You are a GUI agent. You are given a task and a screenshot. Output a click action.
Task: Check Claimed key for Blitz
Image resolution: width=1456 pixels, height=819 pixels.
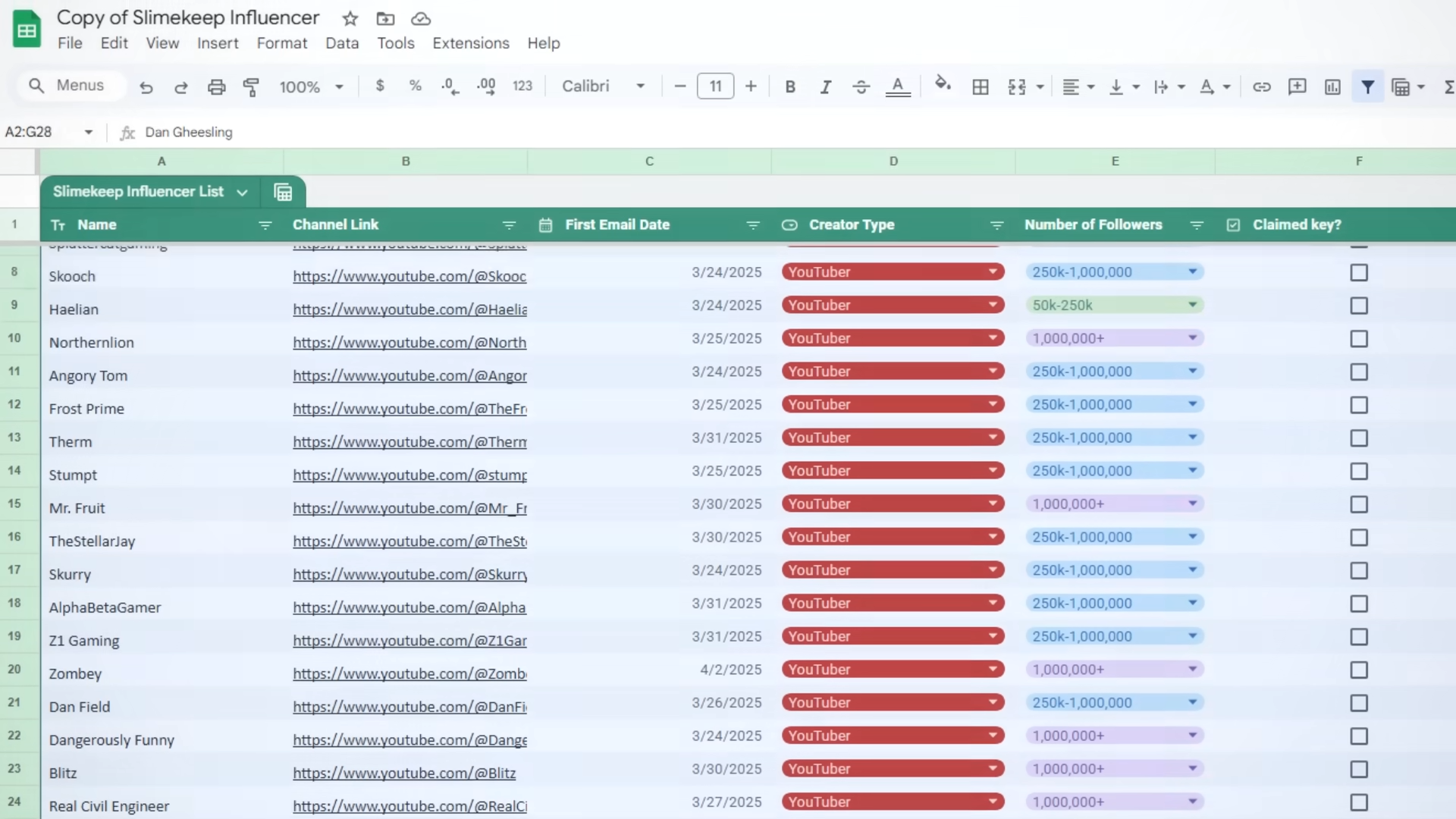point(1359,770)
